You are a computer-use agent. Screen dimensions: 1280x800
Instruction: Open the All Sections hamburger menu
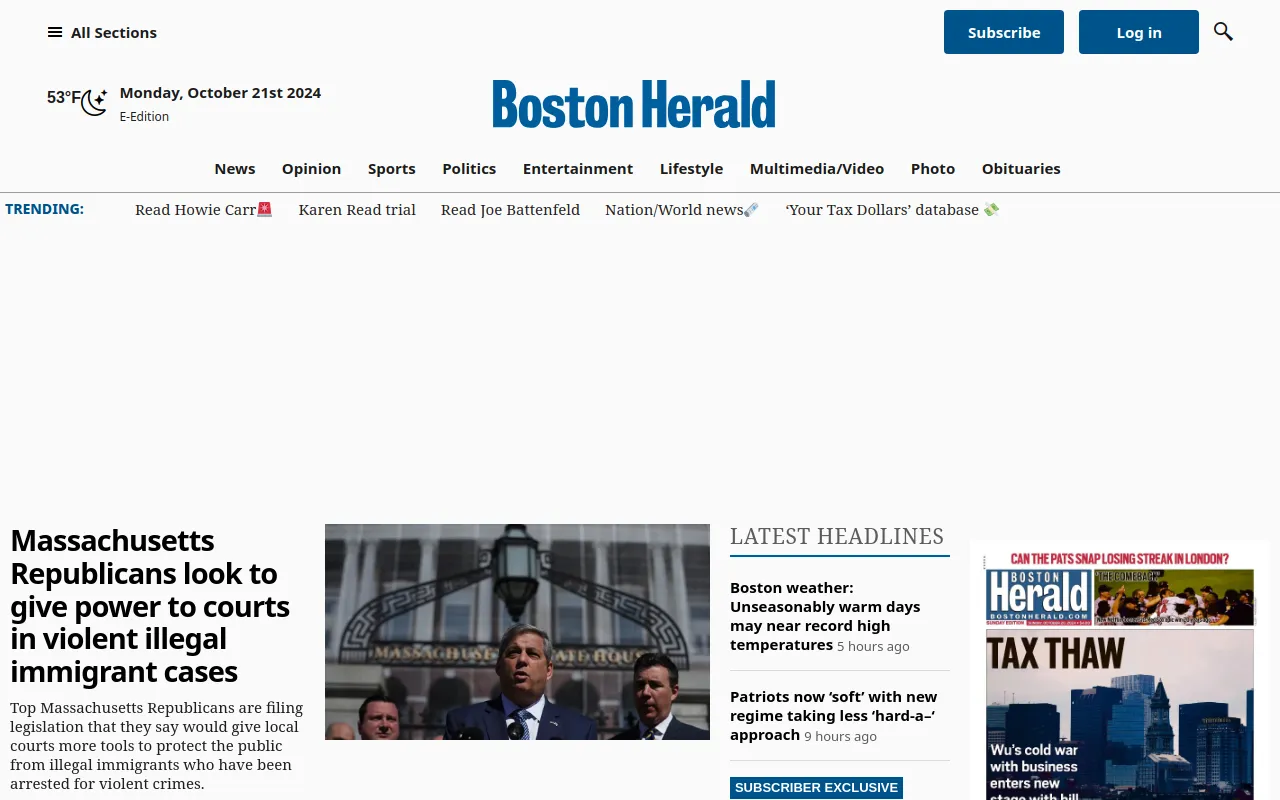(102, 32)
